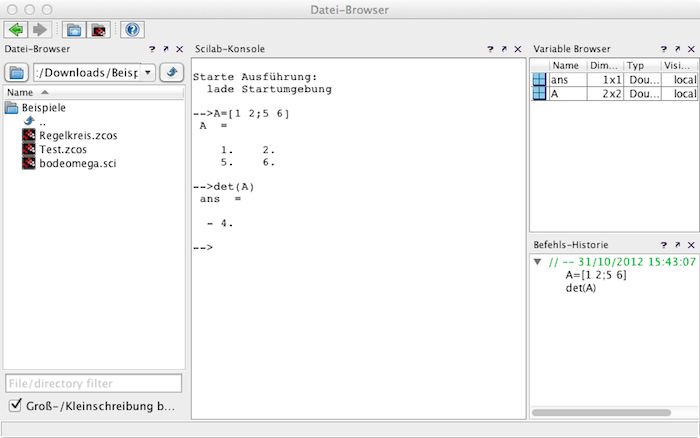Click the blue folder toolbar icon
Viewport: 700px width, 438px height.
pos(74,30)
